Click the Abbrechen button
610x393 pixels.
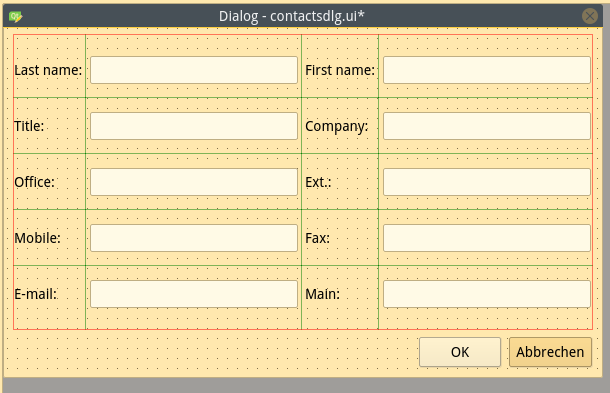[x=550, y=352]
